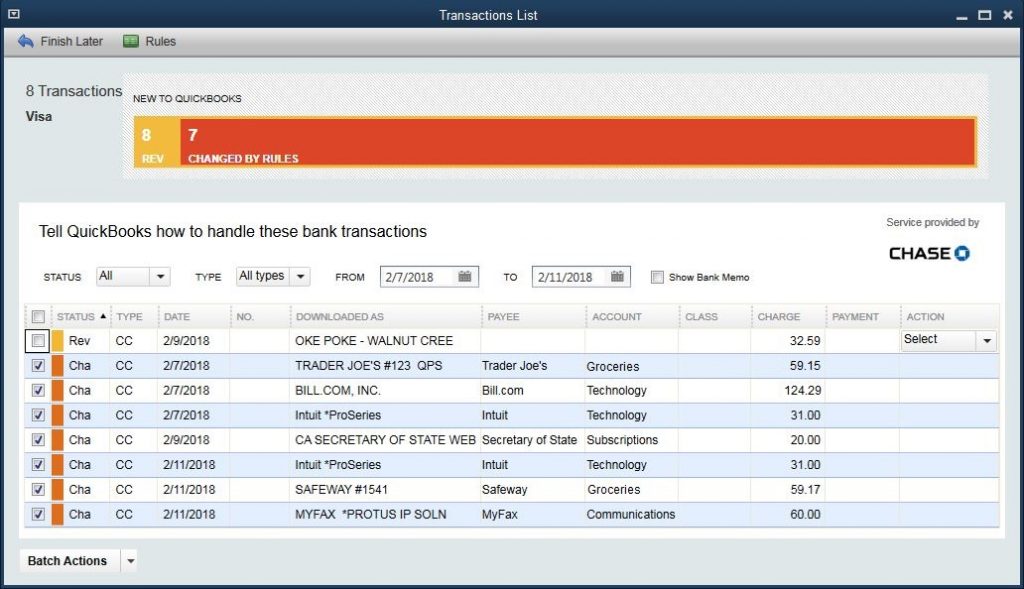Click the 60.00 charge amount
Screen dimensions: 1024x589
[805, 515]
